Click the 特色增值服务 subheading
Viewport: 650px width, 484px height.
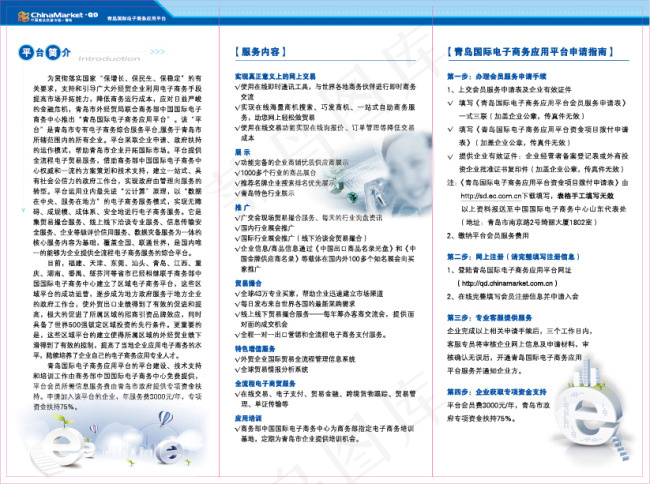(x=255, y=349)
